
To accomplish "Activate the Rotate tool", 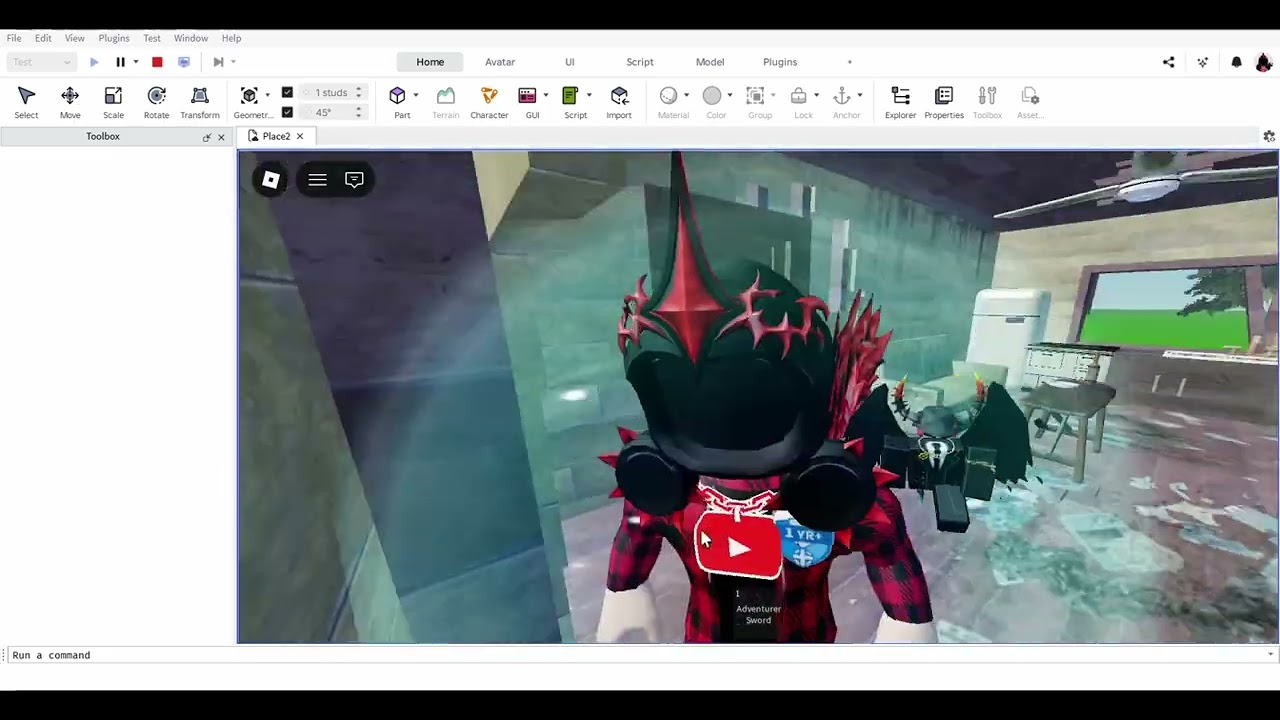I will [156, 102].
